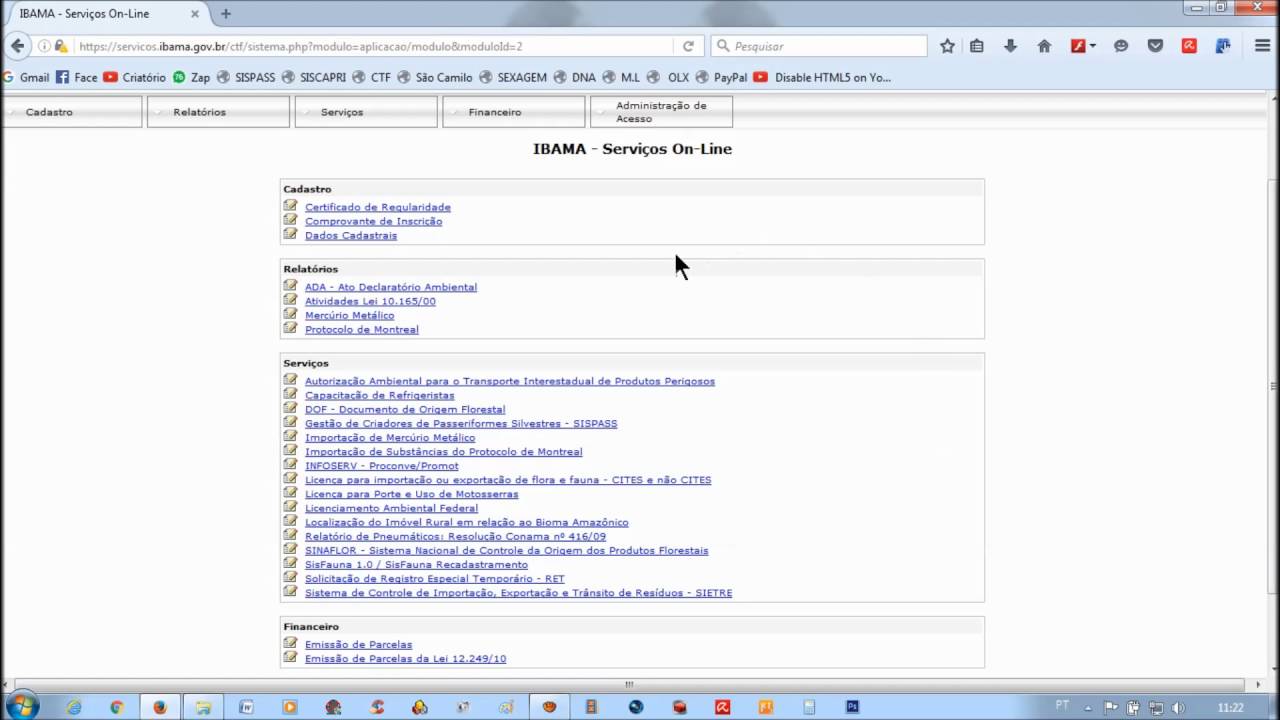Open the Capacitação de Refrigeristas link
This screenshot has width=1280, height=720.
click(x=379, y=395)
